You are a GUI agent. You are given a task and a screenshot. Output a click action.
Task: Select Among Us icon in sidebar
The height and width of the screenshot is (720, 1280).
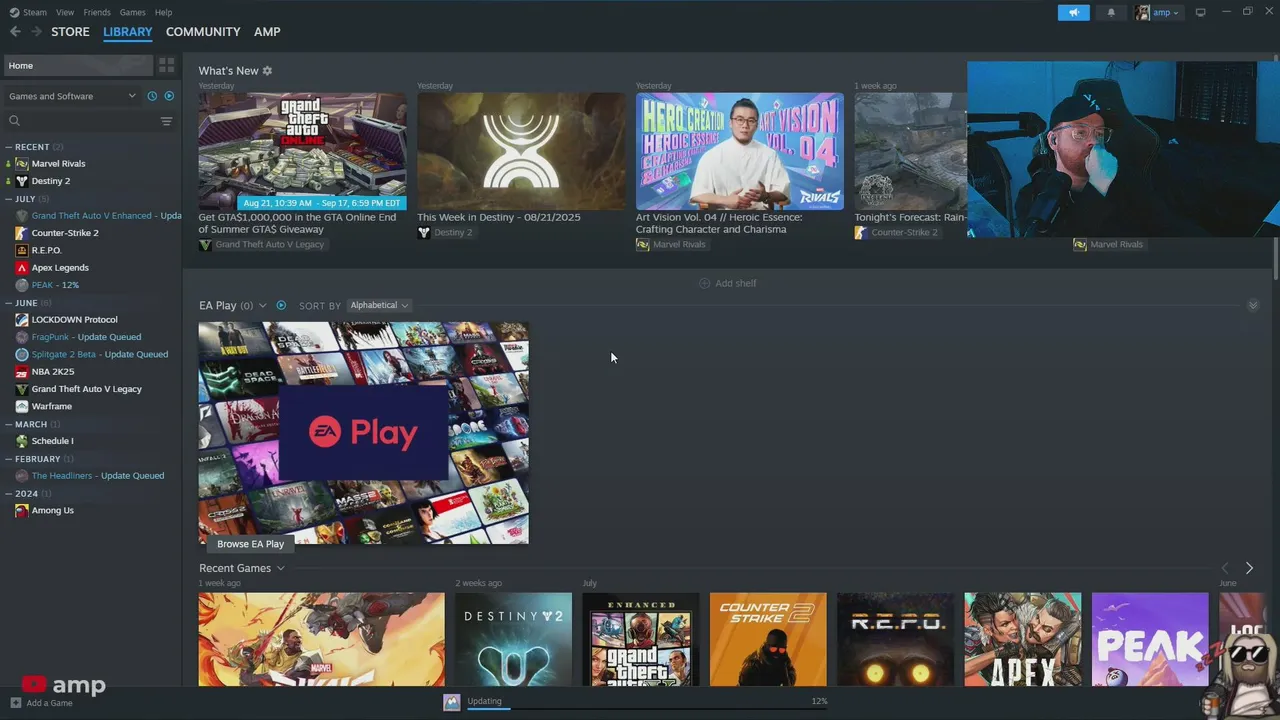click(x=22, y=511)
